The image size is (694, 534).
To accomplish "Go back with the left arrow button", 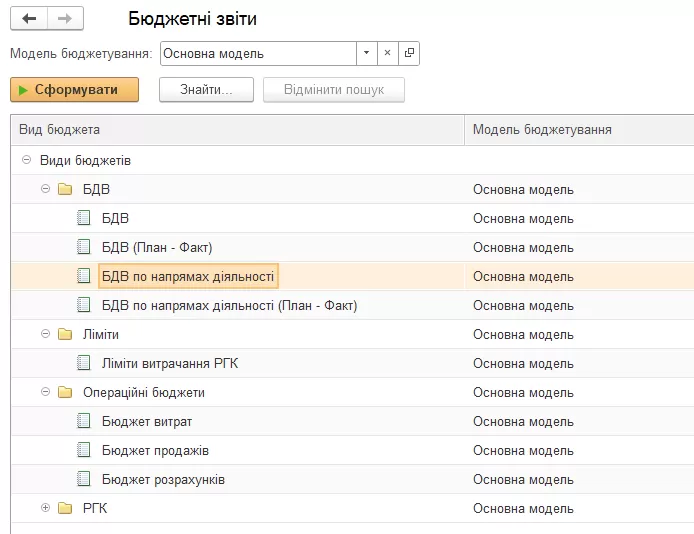I will click(29, 19).
